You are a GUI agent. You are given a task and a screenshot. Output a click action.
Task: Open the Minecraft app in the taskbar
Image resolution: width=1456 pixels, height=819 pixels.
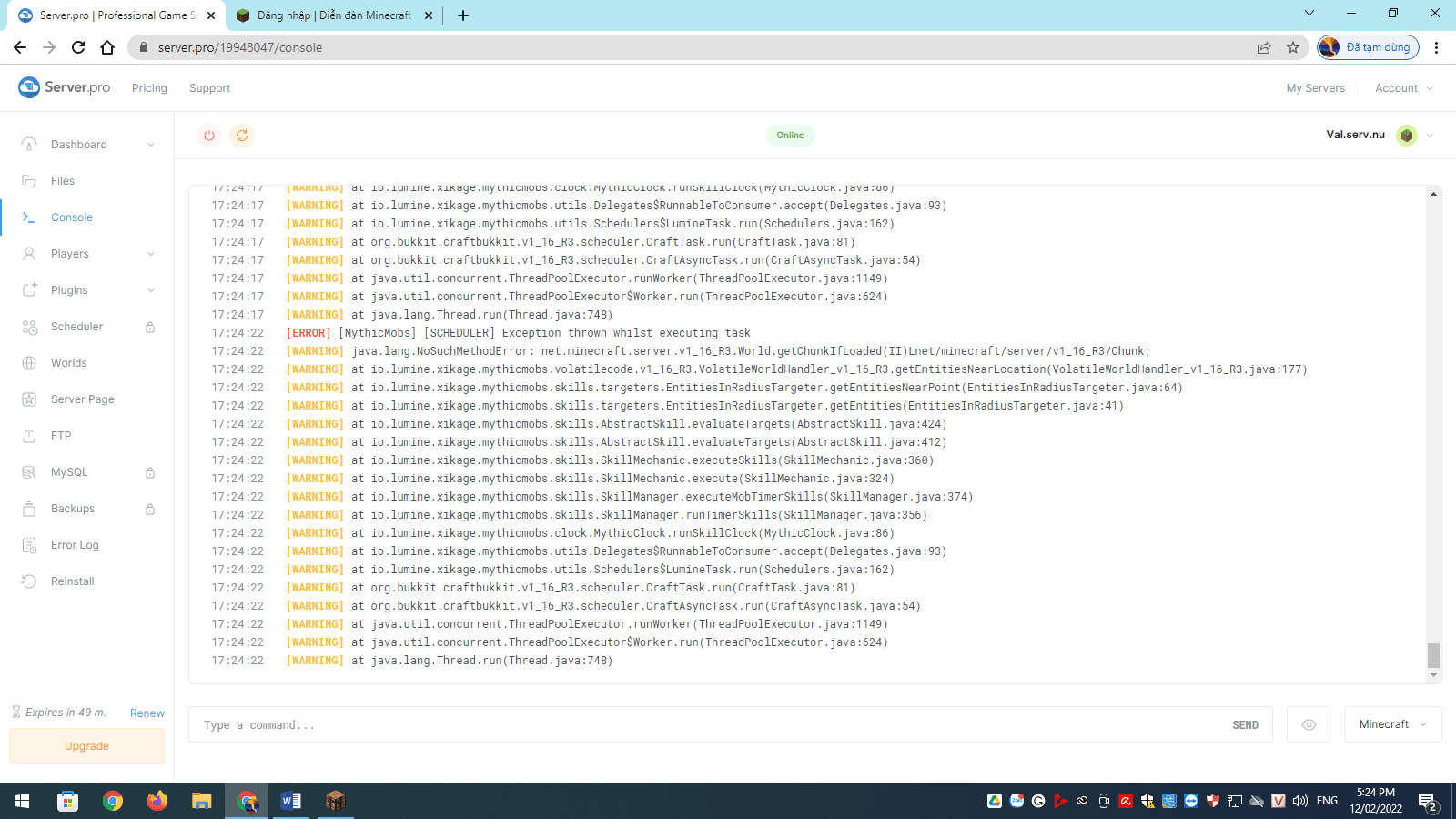336,801
